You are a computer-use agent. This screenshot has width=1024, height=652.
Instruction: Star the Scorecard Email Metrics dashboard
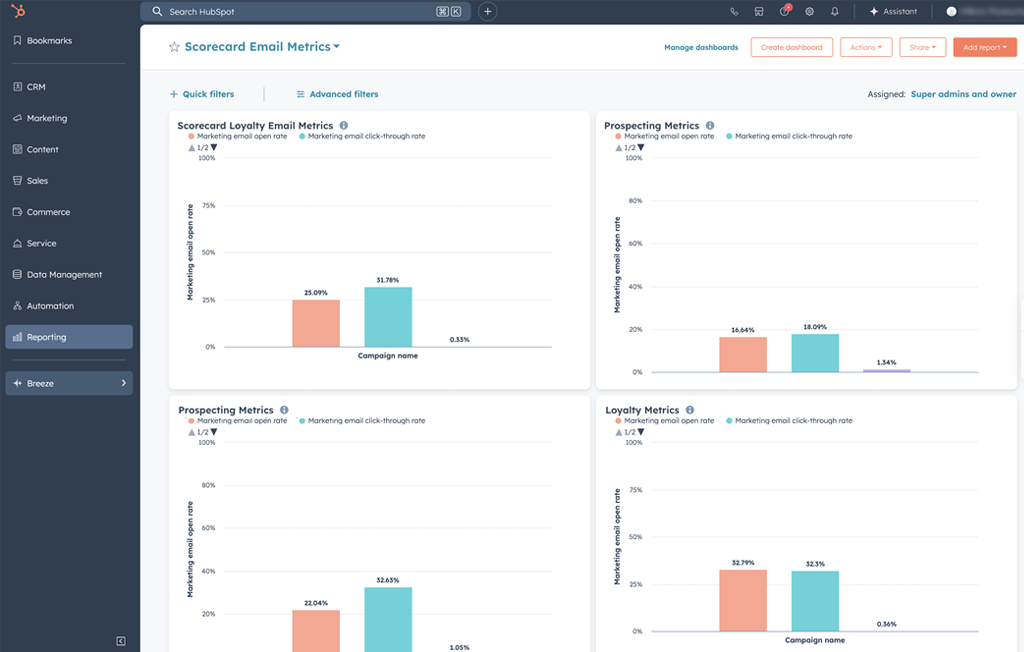point(174,47)
